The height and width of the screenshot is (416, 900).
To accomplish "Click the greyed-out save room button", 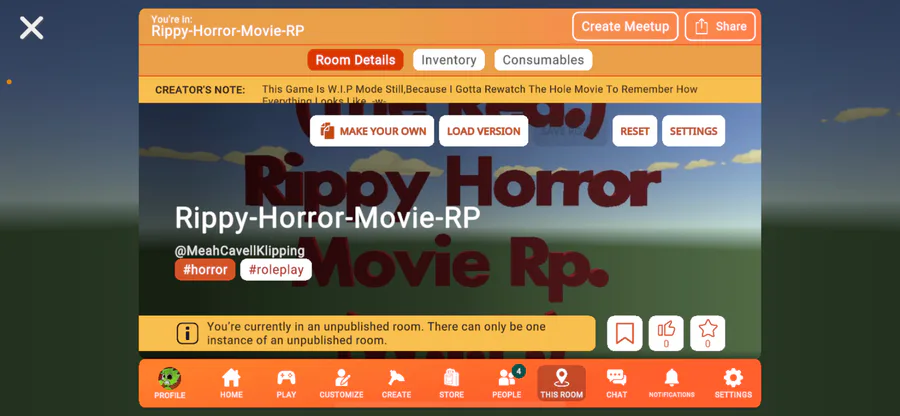I will [569, 131].
